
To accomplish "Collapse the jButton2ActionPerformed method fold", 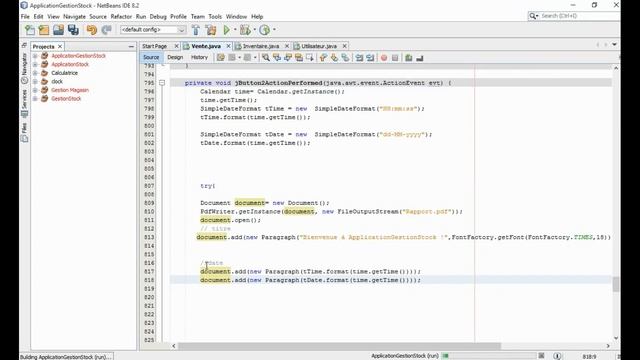I will coord(162,83).
